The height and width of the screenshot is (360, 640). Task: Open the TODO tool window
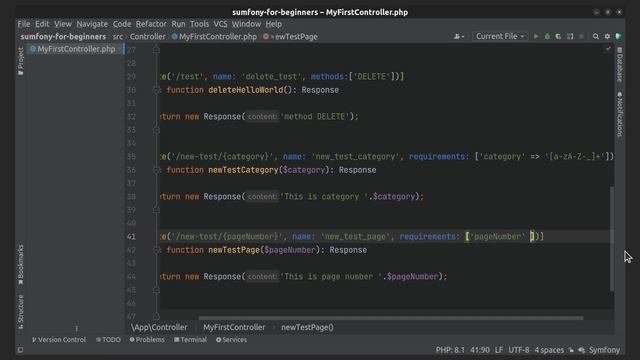pos(108,340)
